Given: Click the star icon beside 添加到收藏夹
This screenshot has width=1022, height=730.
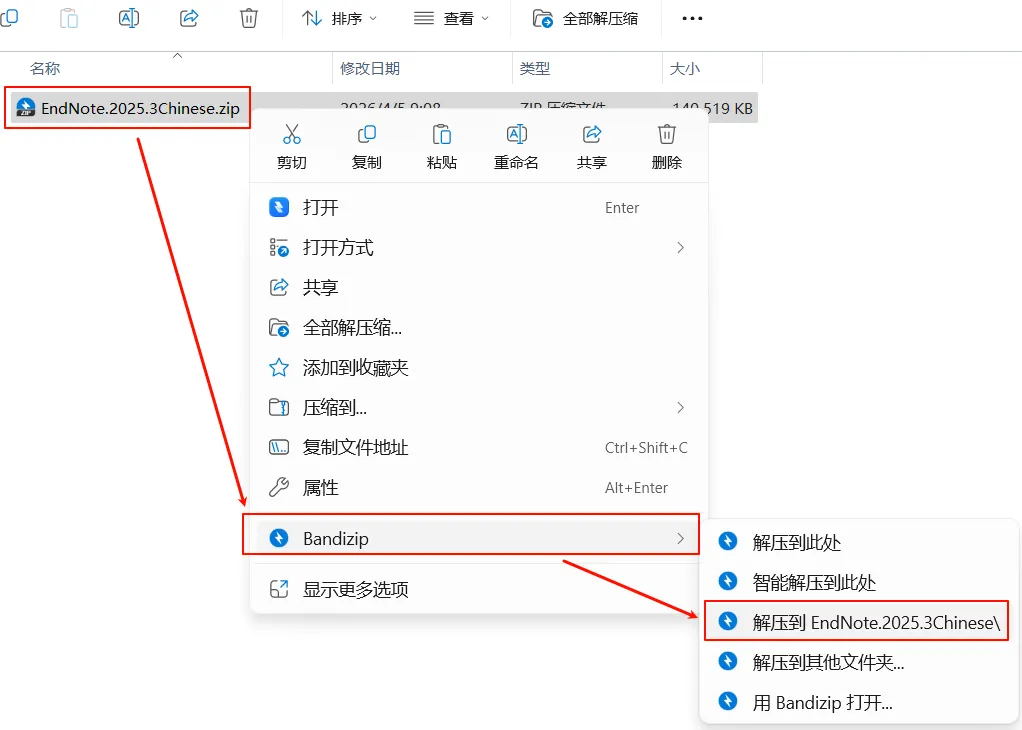Looking at the screenshot, I should pos(279,368).
